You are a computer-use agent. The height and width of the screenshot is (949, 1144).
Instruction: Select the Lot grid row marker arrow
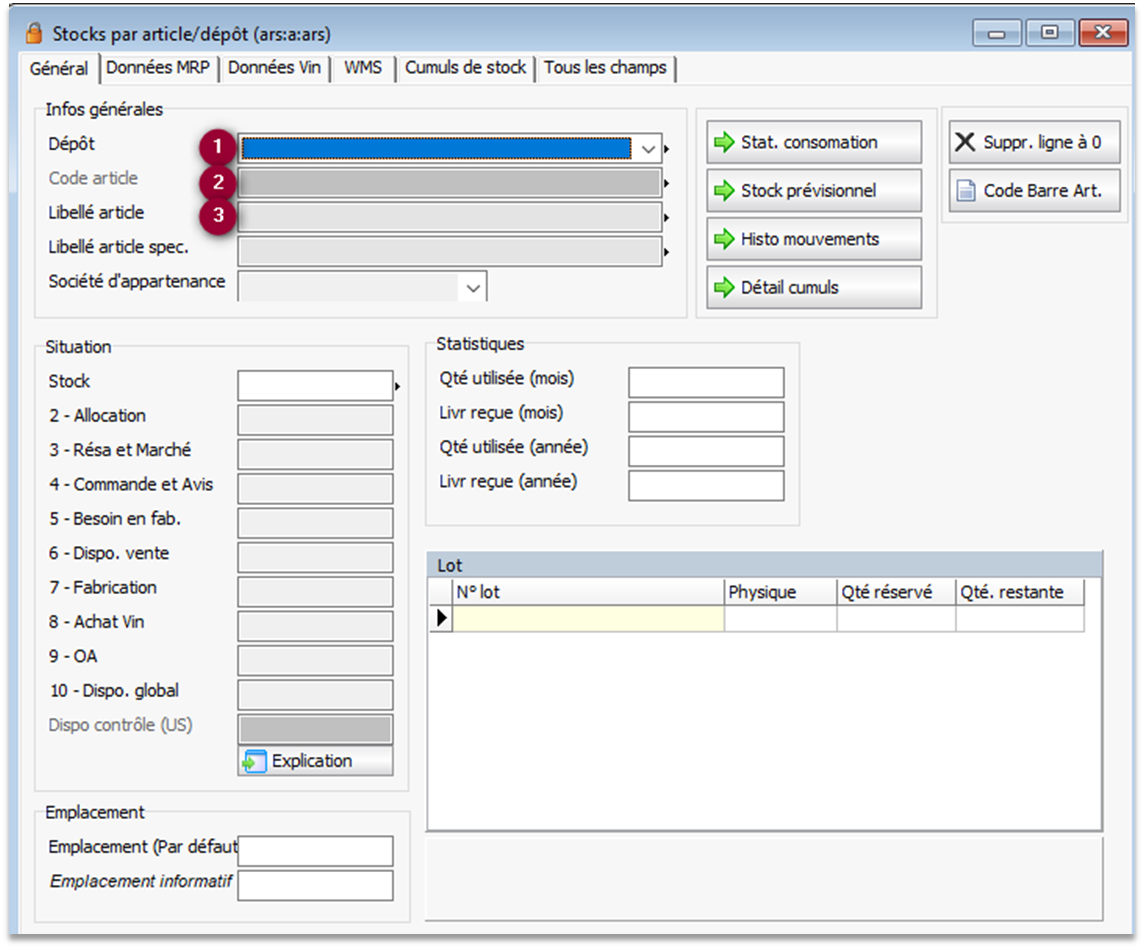point(441,620)
